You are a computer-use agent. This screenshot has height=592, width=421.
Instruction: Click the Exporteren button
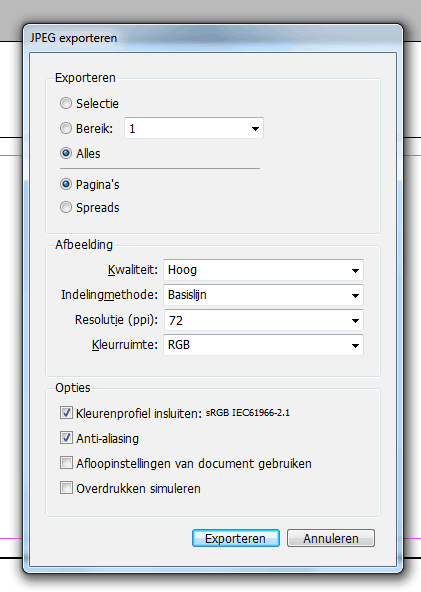236,538
